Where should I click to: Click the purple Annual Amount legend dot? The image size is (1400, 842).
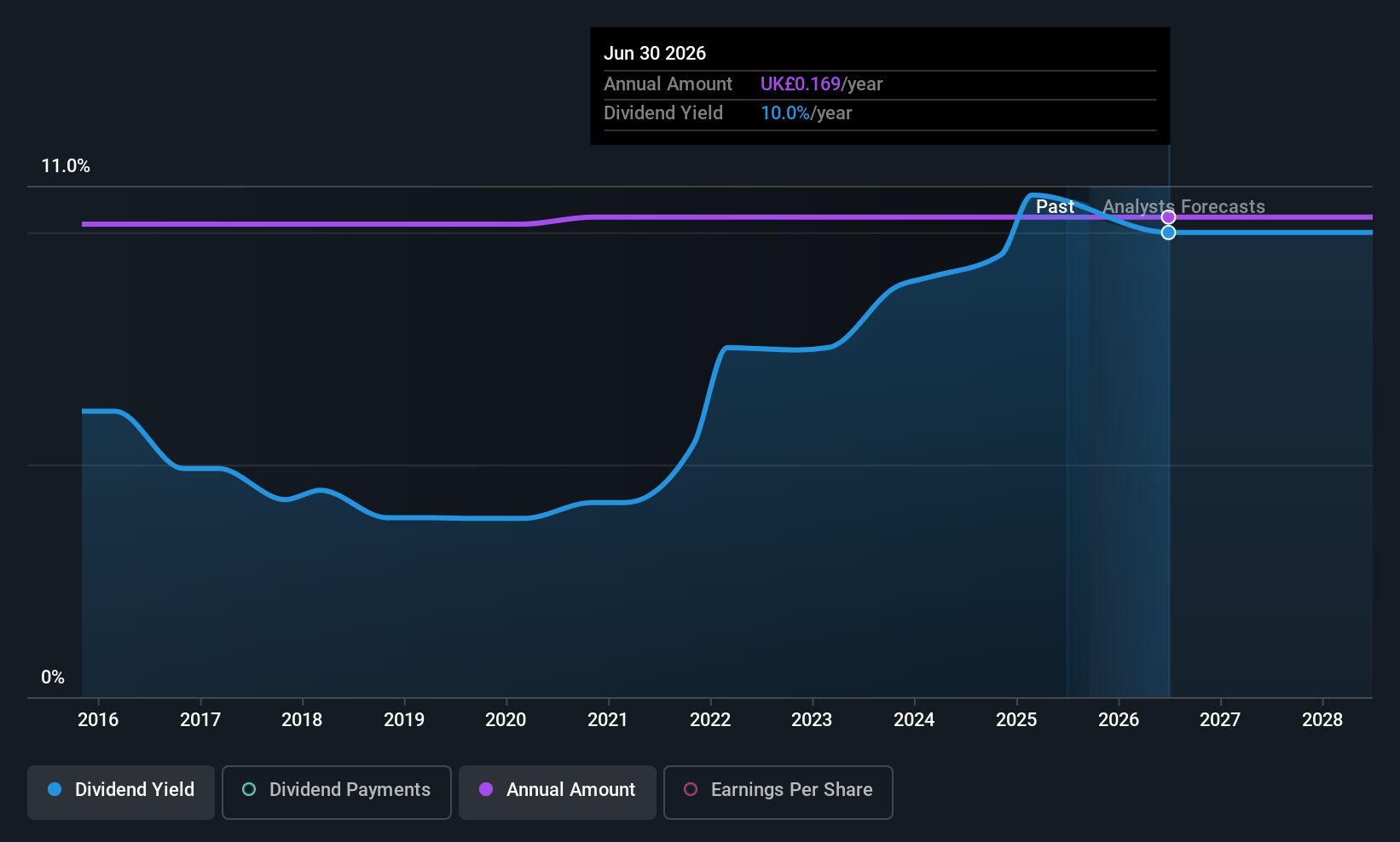click(486, 789)
